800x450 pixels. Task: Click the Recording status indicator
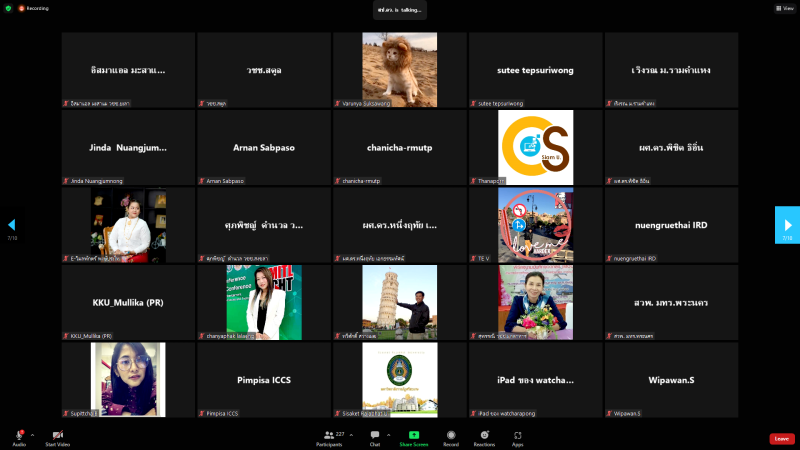36,8
